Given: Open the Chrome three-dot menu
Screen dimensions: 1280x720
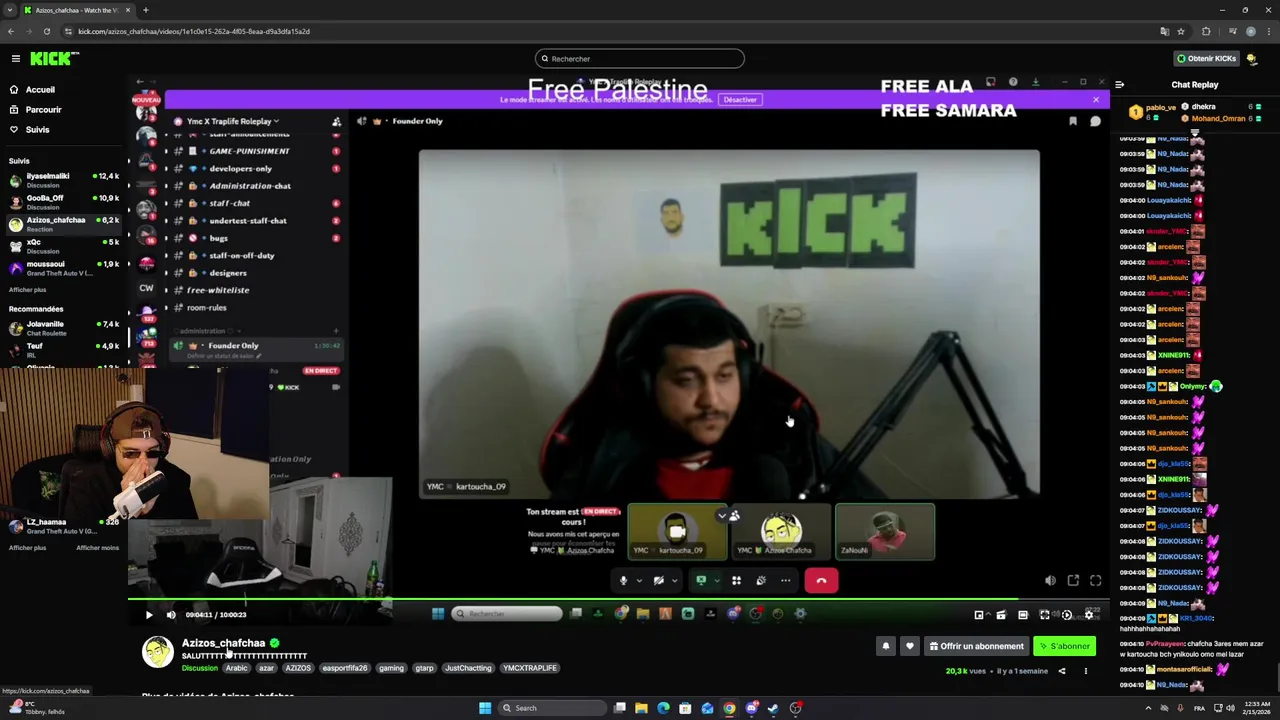Looking at the screenshot, I should pos(1269,31).
